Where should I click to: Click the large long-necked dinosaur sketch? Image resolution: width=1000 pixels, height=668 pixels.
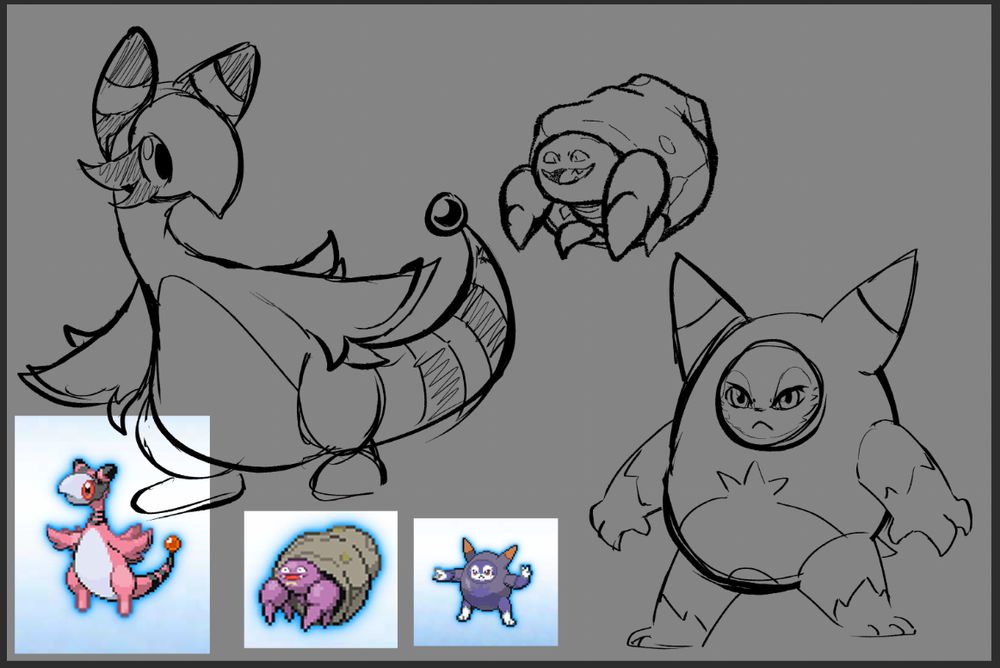click(268, 271)
